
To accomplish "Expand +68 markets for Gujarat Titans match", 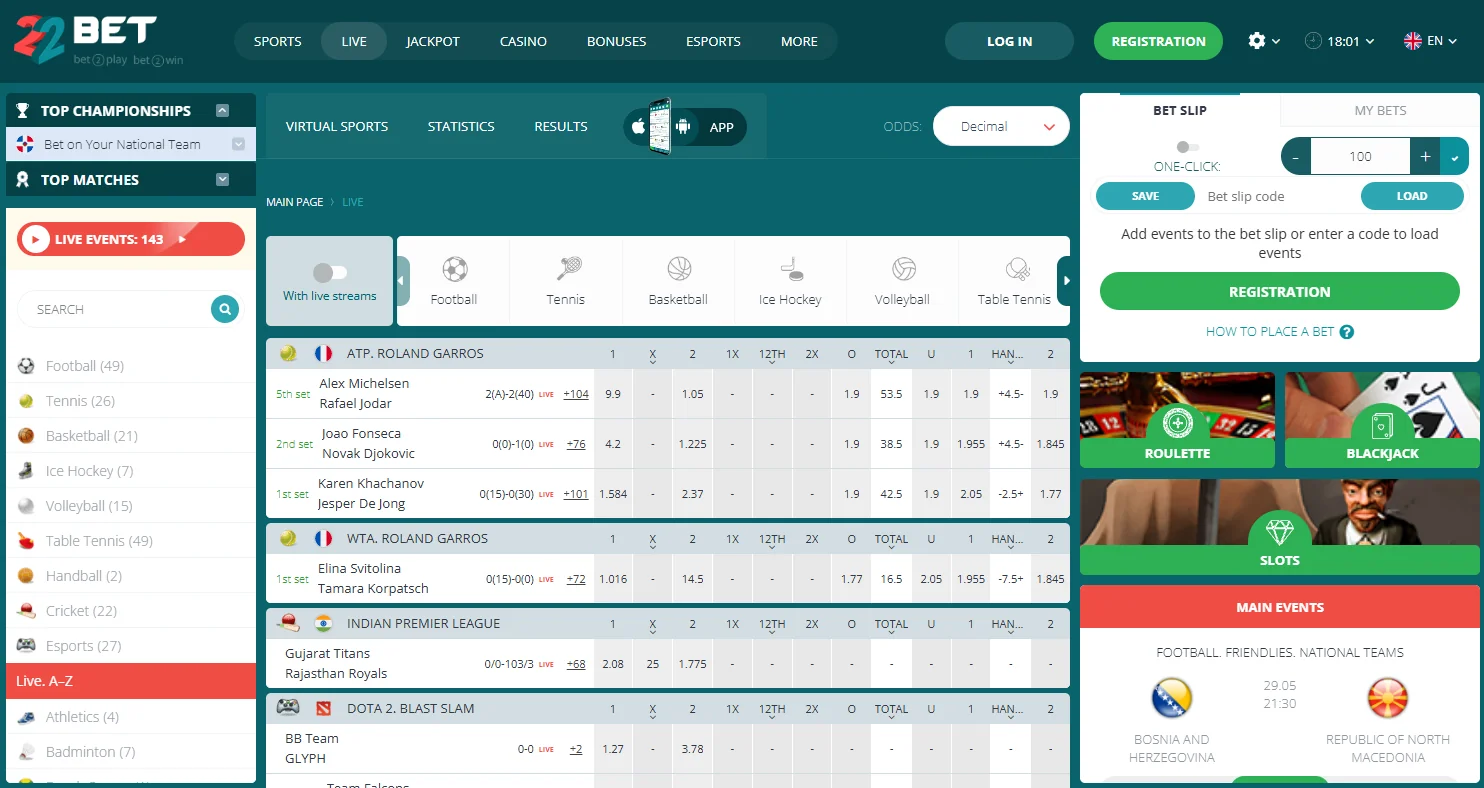I will click(576, 664).
